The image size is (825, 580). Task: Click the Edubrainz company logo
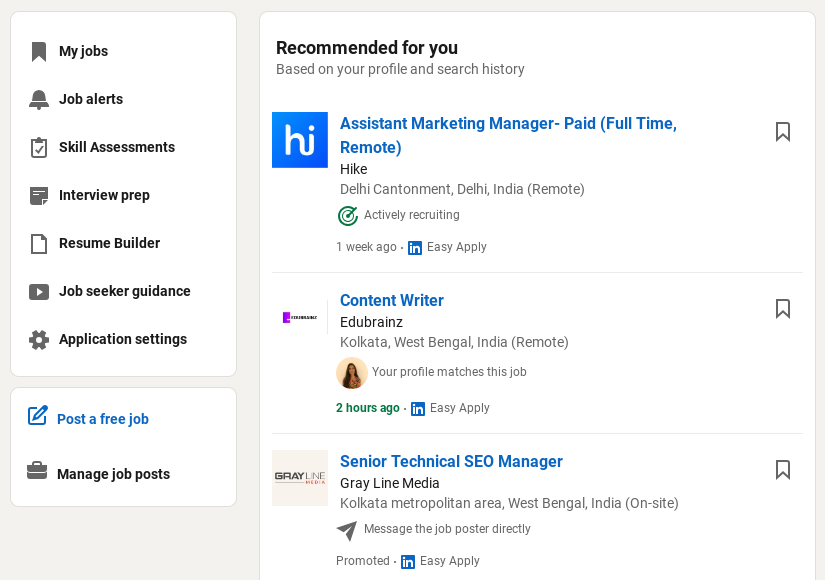point(300,317)
